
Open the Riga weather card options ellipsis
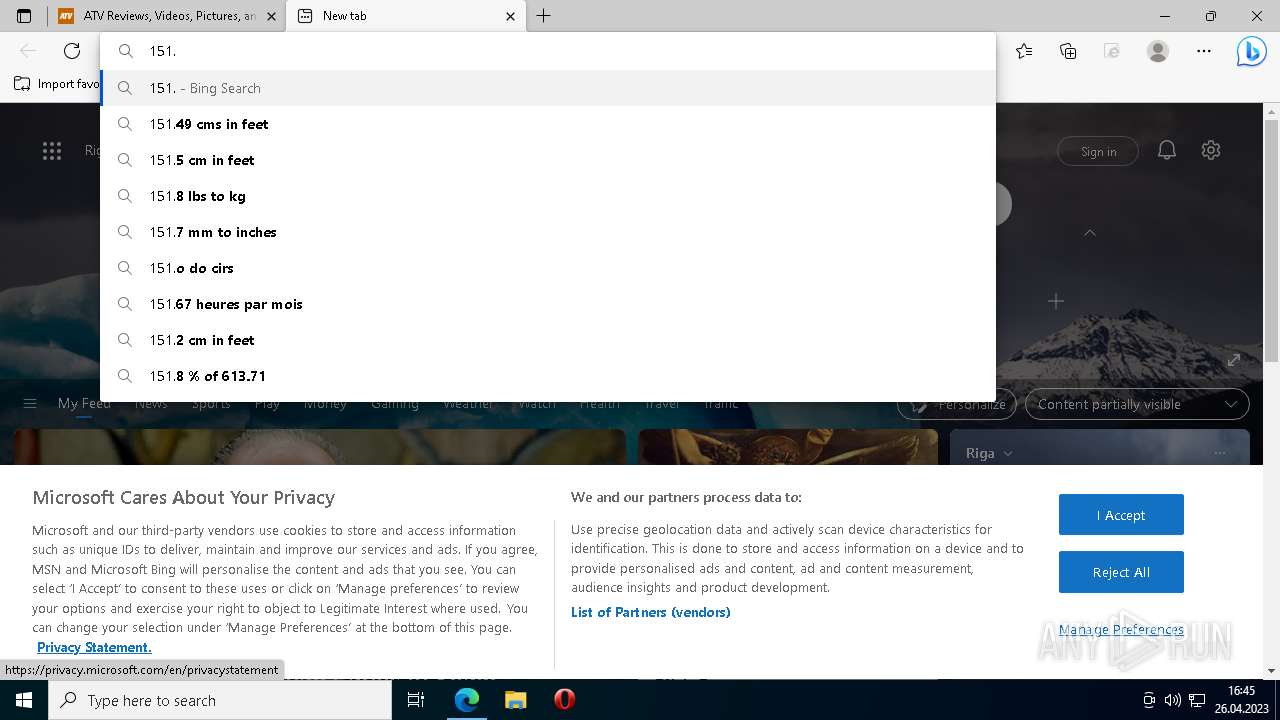point(1219,453)
